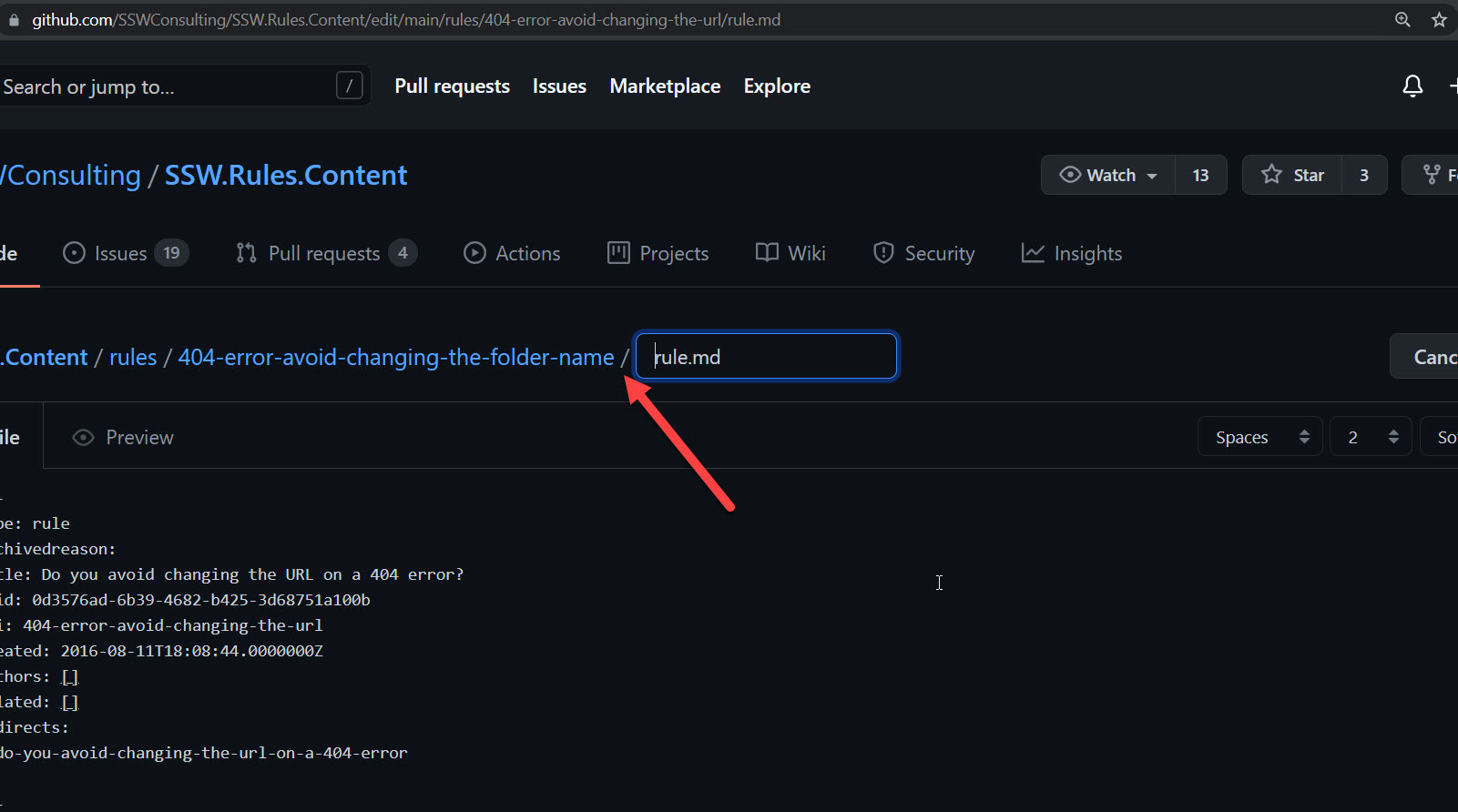Image resolution: width=1458 pixels, height=812 pixels.
Task: Click the Issues count badge 19
Action: coord(171,253)
